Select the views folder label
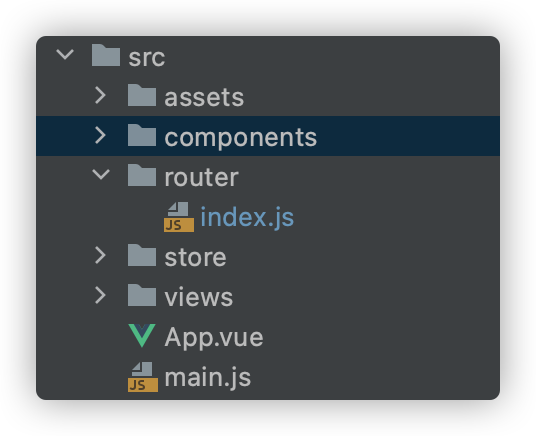This screenshot has height=436, width=536. 199,297
